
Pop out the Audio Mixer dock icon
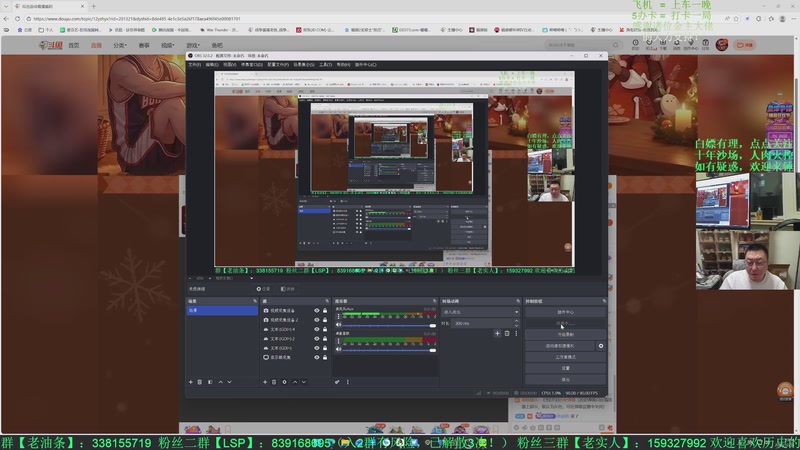435,301
